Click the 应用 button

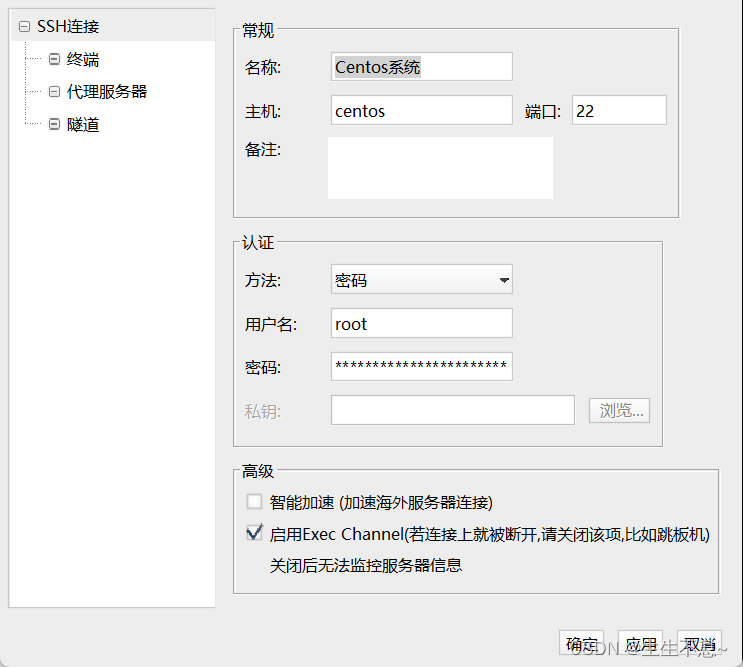click(x=640, y=643)
